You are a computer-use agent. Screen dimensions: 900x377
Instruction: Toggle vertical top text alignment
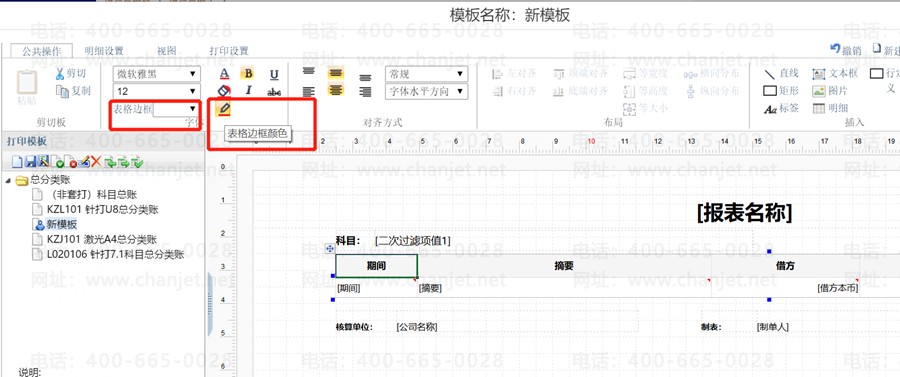click(x=309, y=72)
